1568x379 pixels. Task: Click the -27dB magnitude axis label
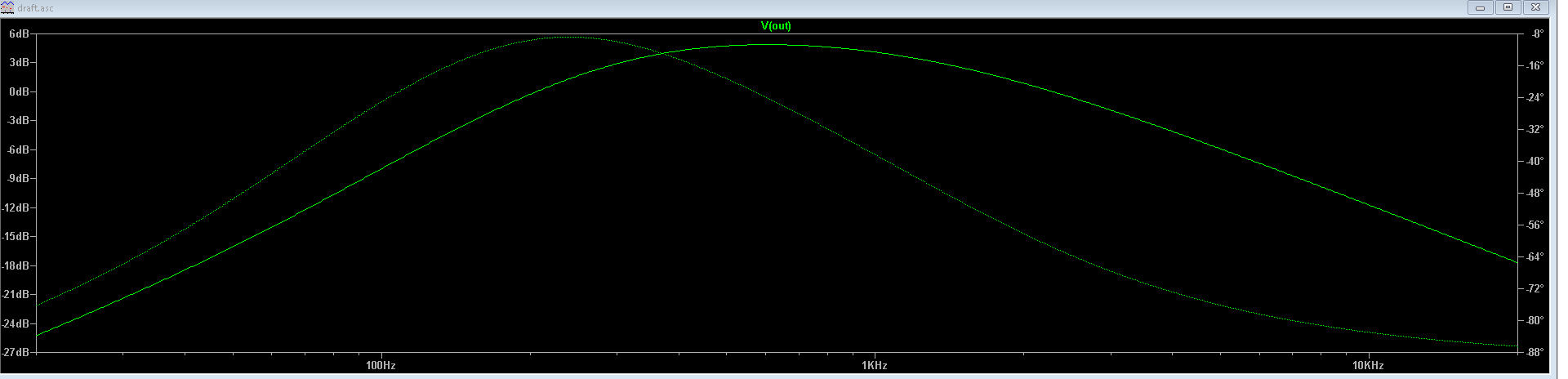coord(16,352)
